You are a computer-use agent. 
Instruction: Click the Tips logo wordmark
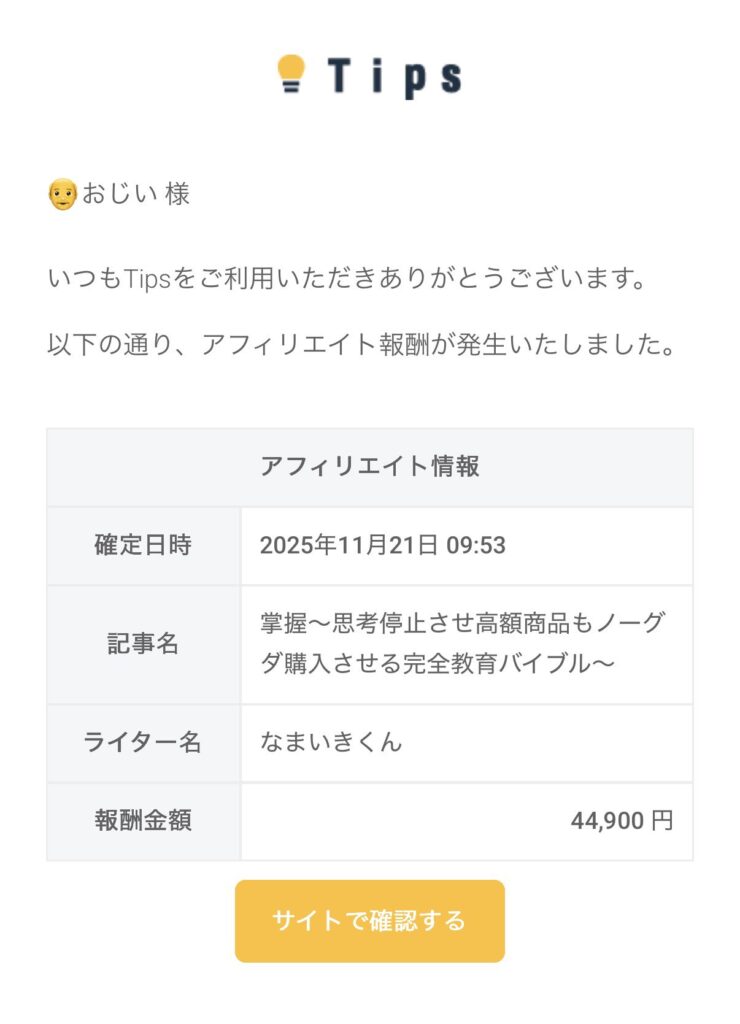[x=394, y=76]
